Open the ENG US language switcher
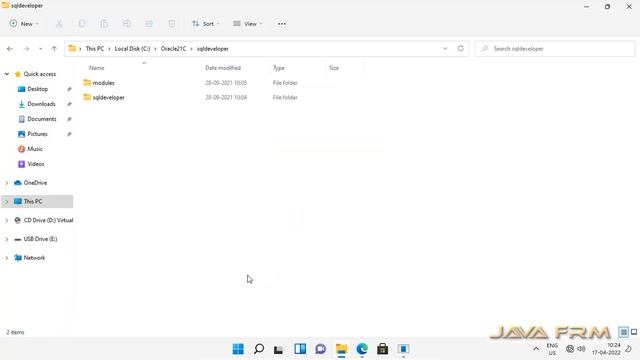 click(552, 349)
